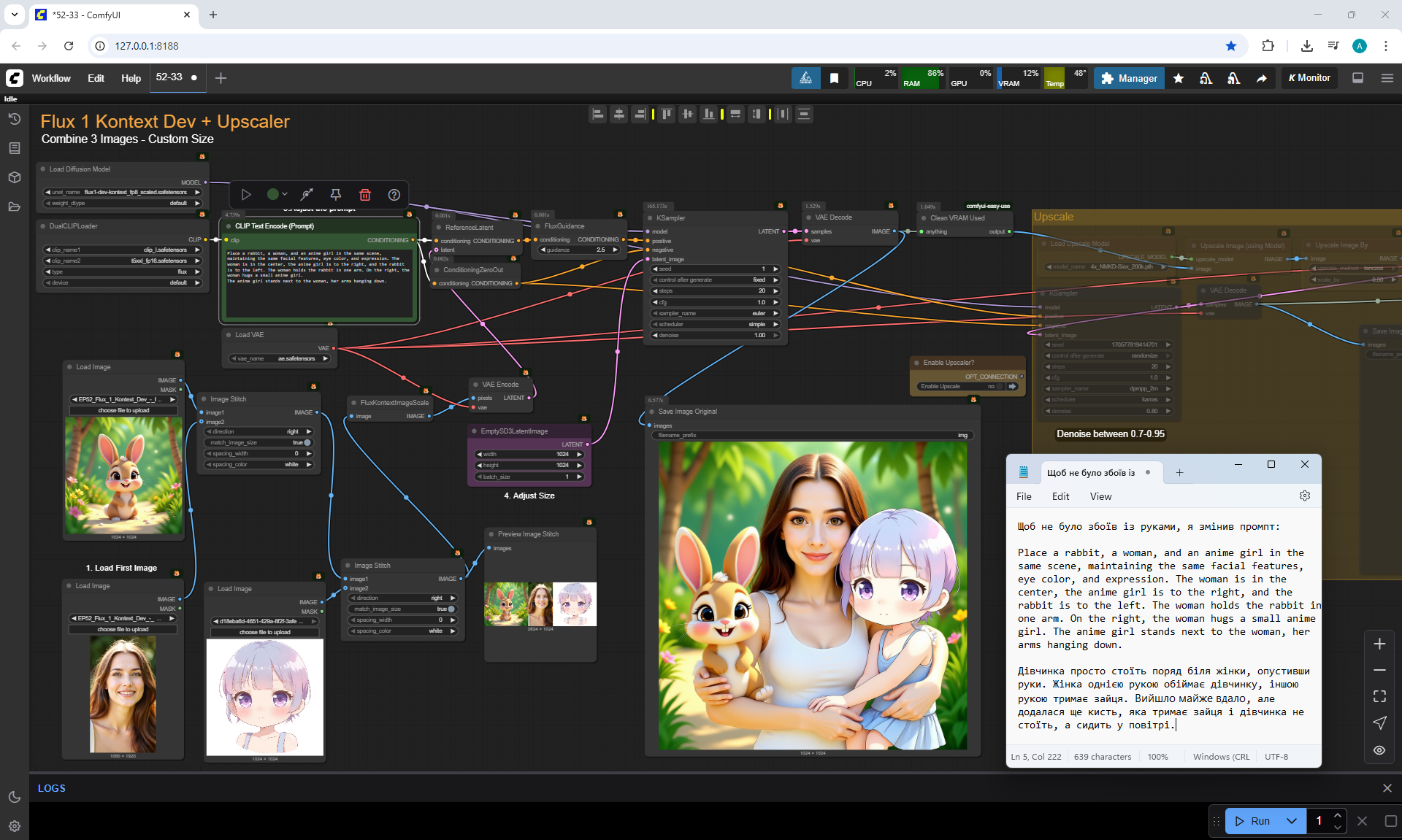The image size is (1402, 840).
Task: Pin the selected CLIP Text Encode node
Action: (335, 194)
